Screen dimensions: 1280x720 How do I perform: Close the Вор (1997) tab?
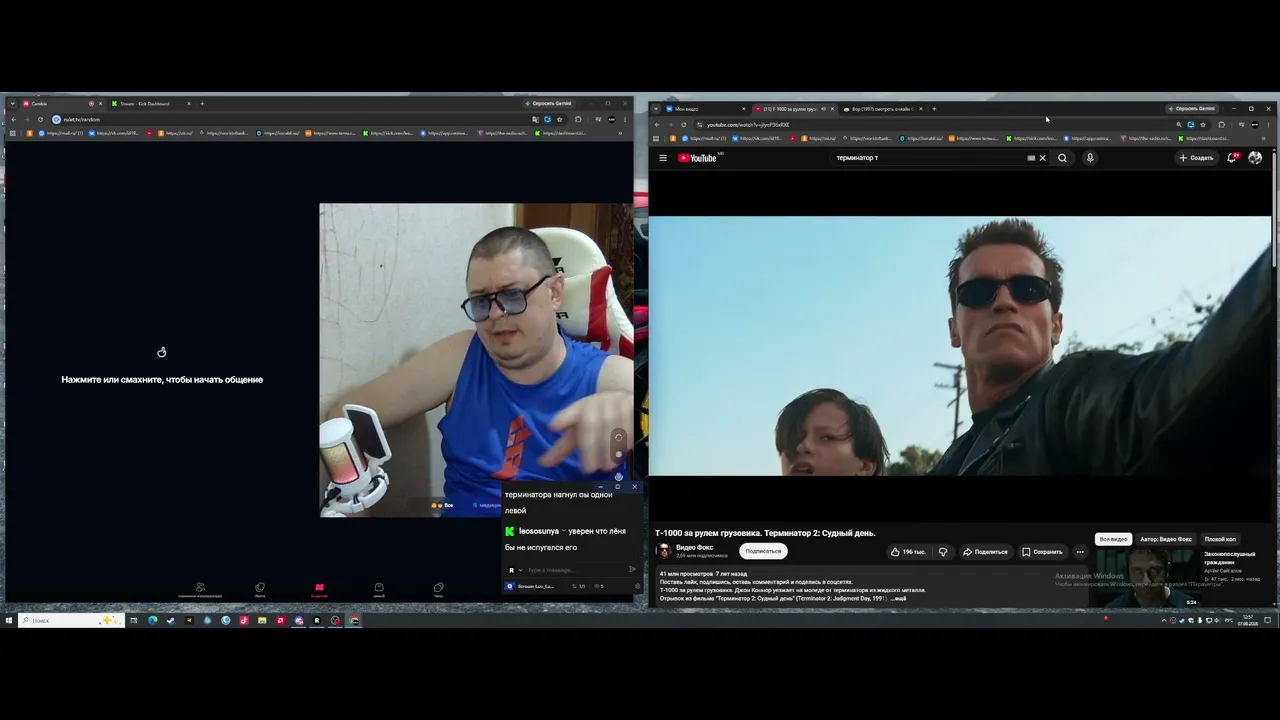coord(921,109)
